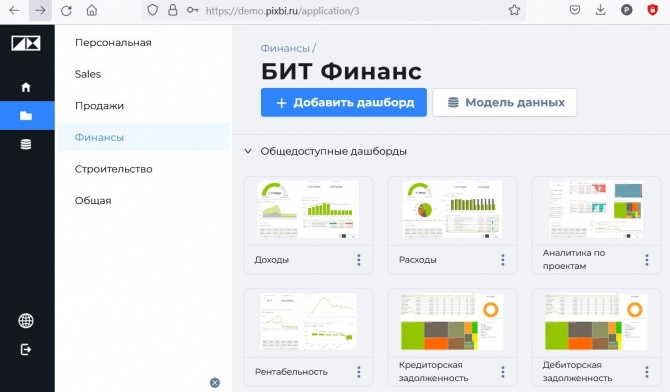
Task: Open the home icon in the dark sidebar
Action: tap(26, 87)
